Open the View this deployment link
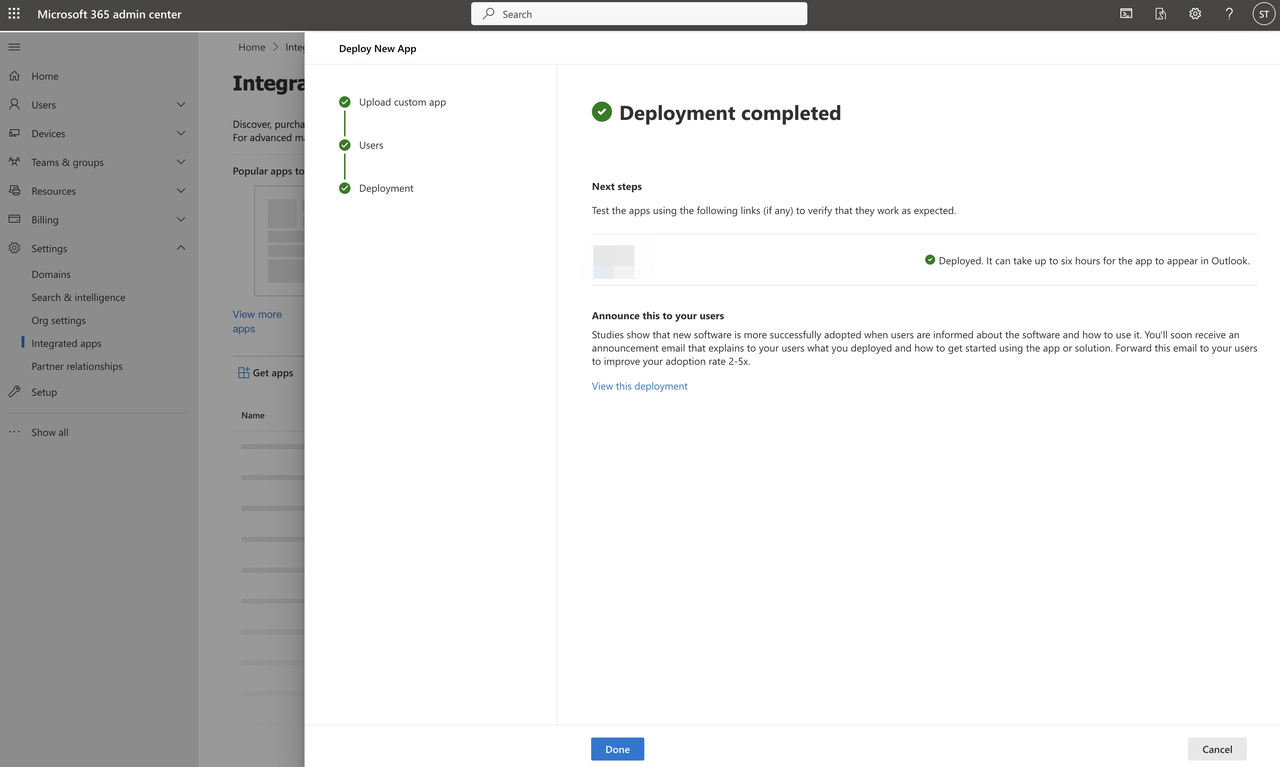Viewport: 1280px width, 767px height. click(x=639, y=386)
